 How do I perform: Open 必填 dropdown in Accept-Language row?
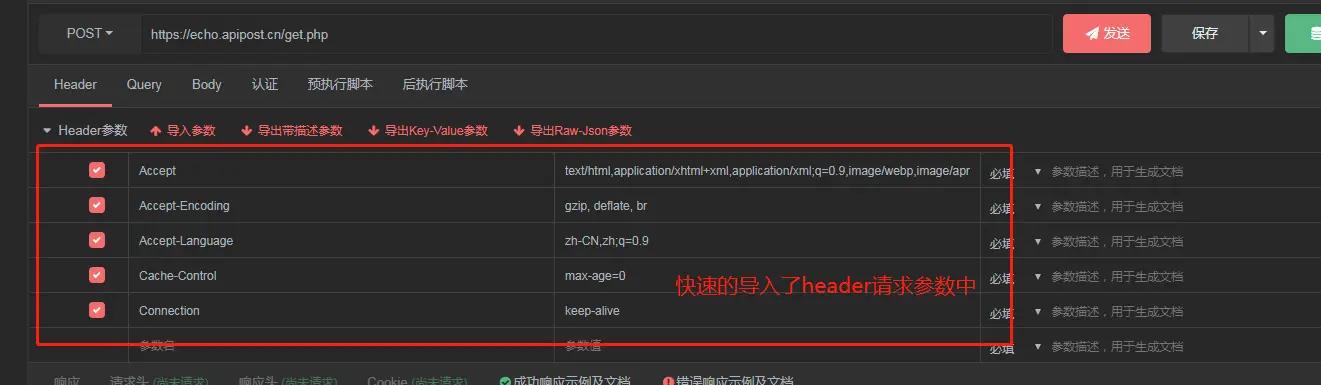pyautogui.click(x=1015, y=242)
